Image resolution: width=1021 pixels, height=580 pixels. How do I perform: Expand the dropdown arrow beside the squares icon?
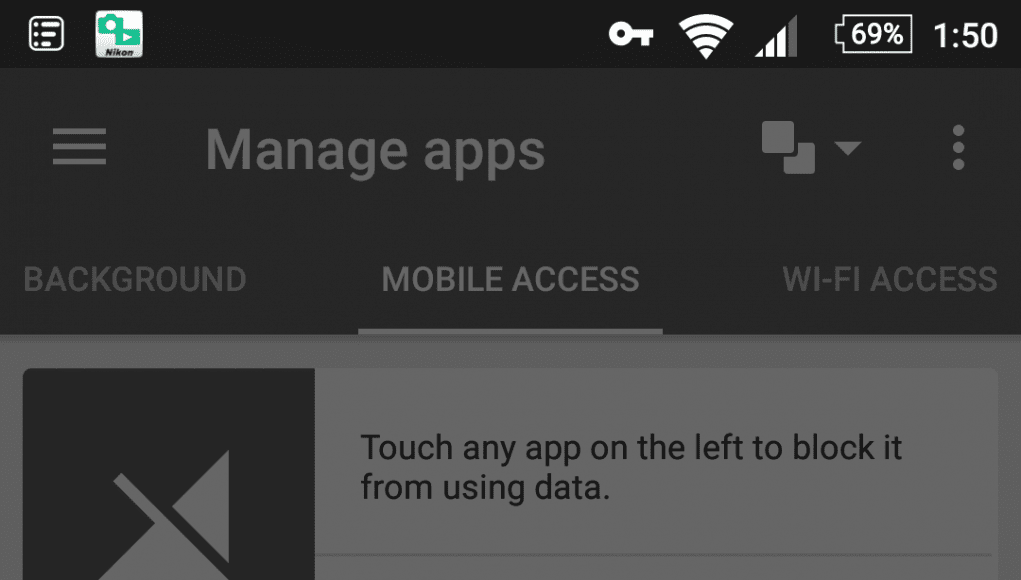point(848,148)
